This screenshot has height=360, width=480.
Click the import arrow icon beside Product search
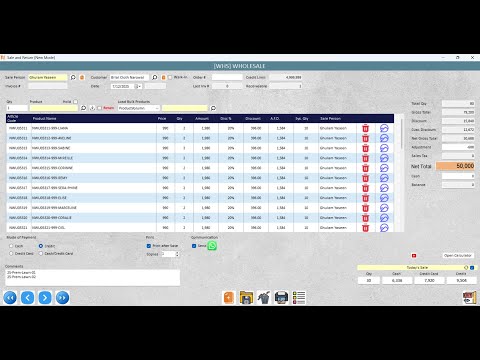click(x=92, y=108)
